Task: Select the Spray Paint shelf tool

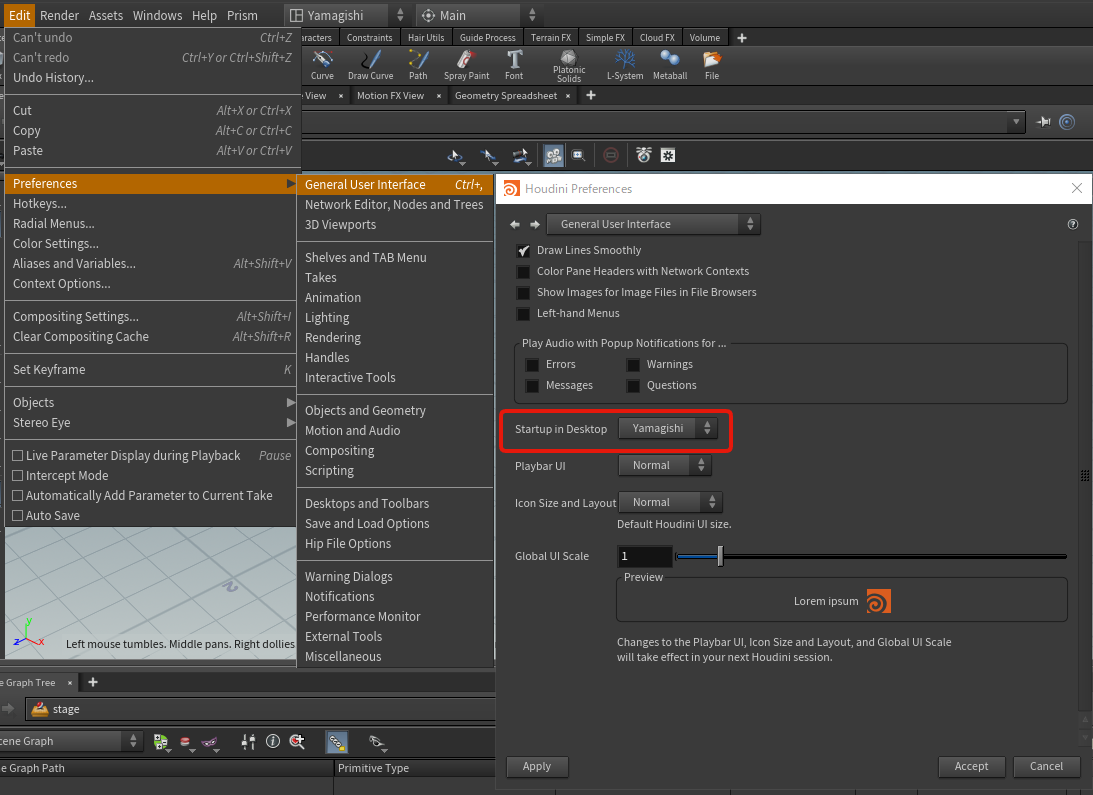Action: [466, 65]
